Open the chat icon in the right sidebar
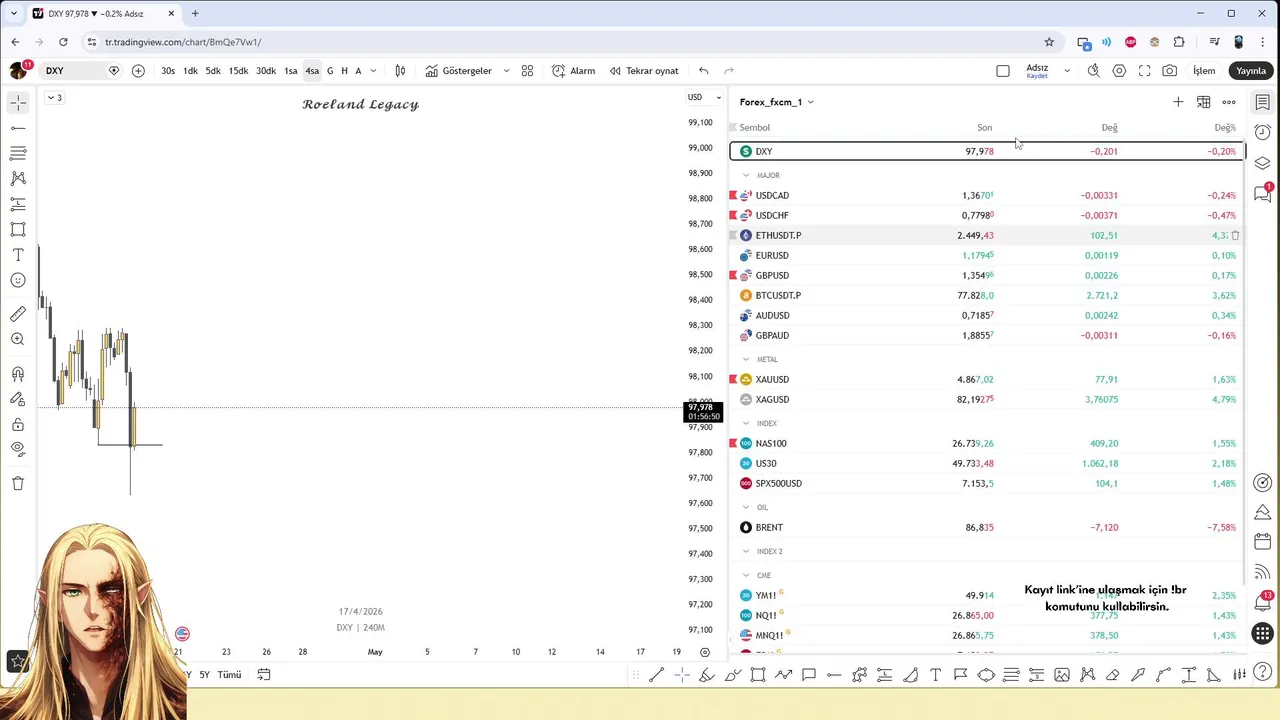 point(1263,193)
